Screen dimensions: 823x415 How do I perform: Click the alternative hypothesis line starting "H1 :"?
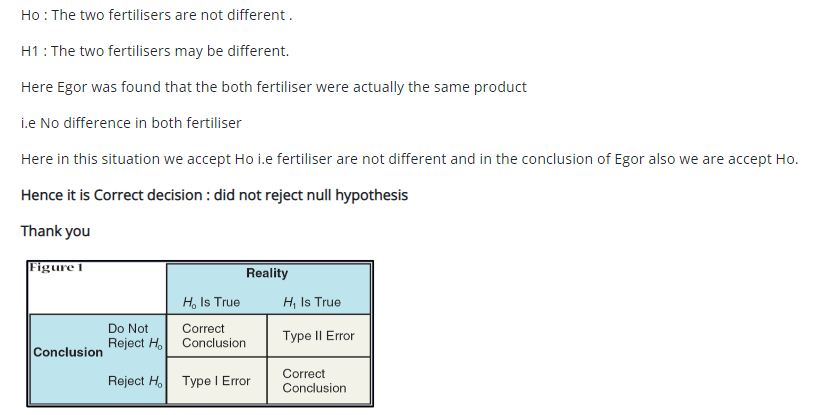click(x=154, y=51)
